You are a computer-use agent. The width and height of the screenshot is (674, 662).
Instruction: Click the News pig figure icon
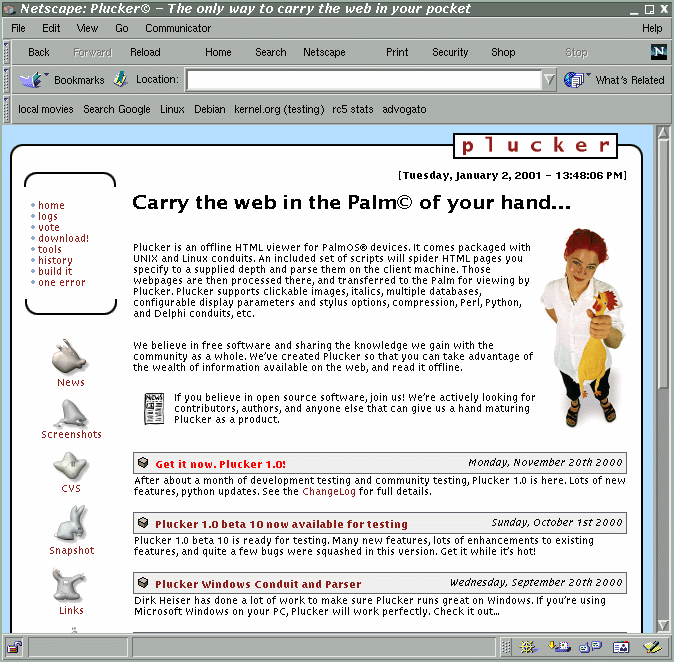click(x=69, y=356)
